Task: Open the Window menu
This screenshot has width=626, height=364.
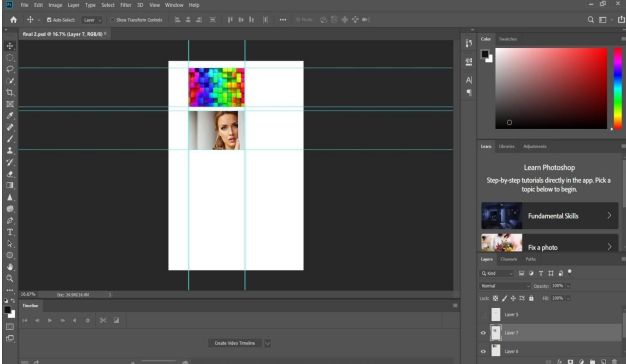Action: (174, 5)
